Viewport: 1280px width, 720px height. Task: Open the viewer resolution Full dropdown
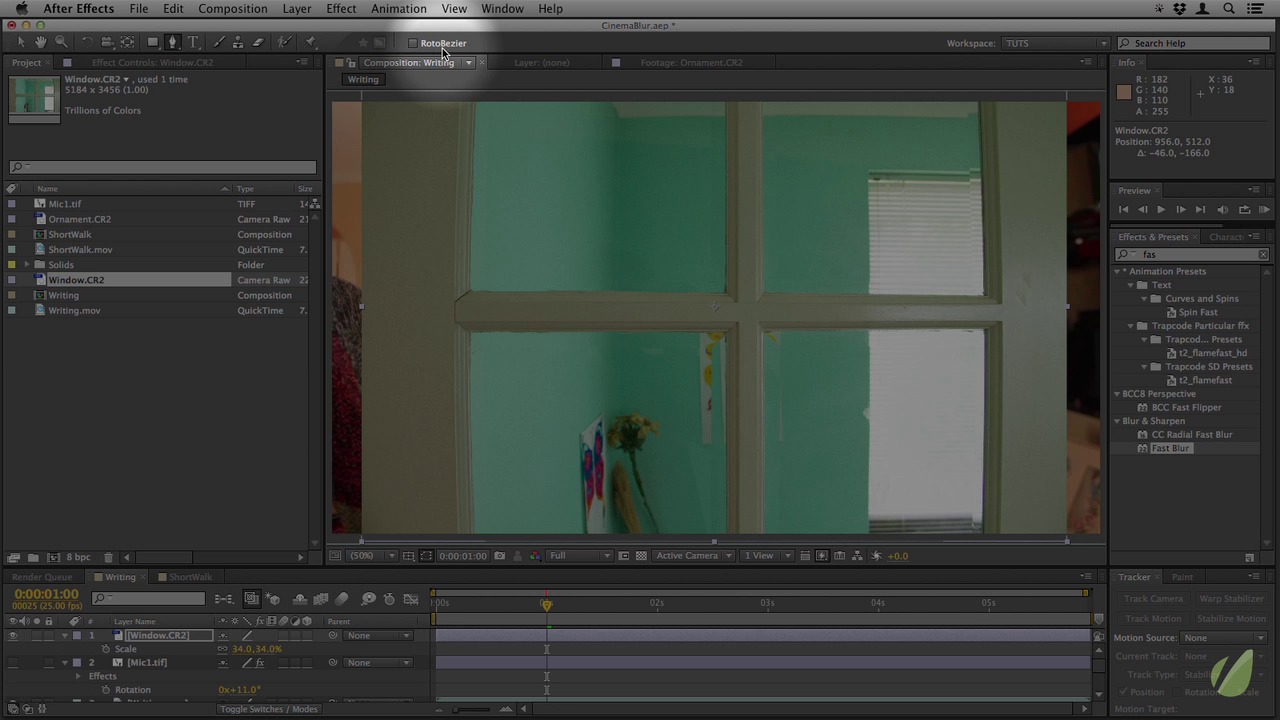[x=578, y=556]
